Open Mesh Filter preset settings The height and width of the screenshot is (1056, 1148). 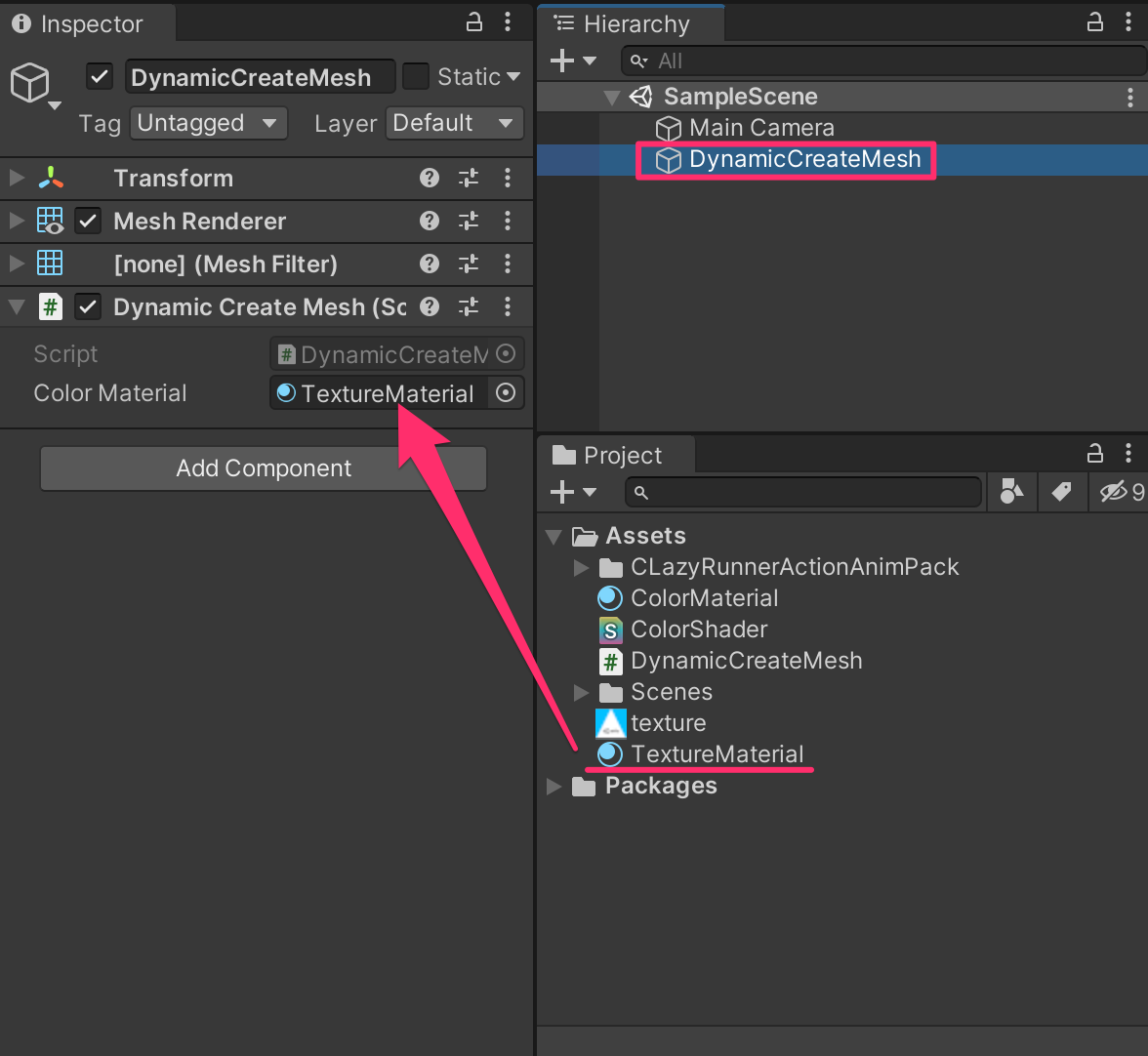click(x=469, y=264)
